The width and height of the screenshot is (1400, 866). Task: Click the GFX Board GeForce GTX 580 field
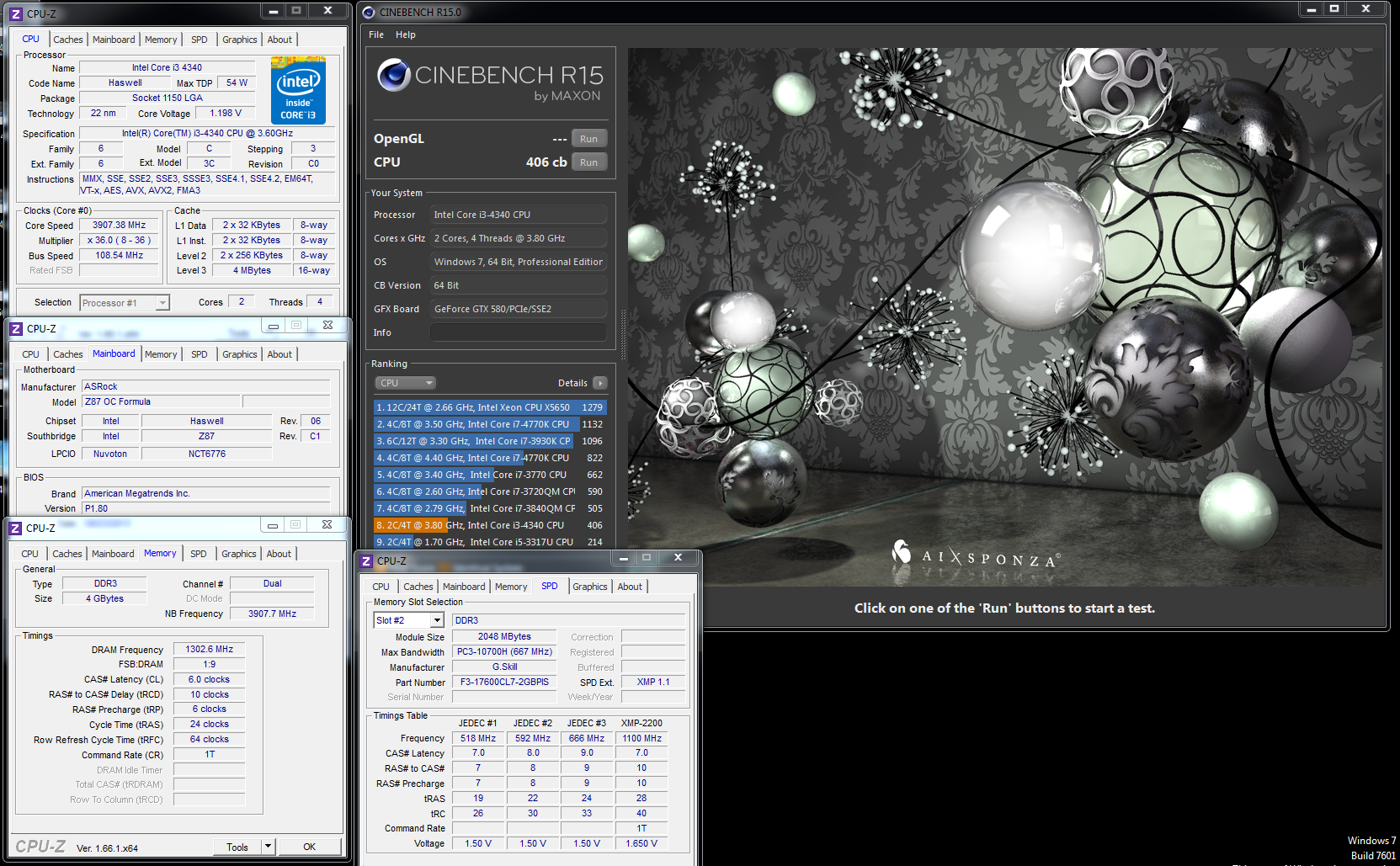[519, 309]
